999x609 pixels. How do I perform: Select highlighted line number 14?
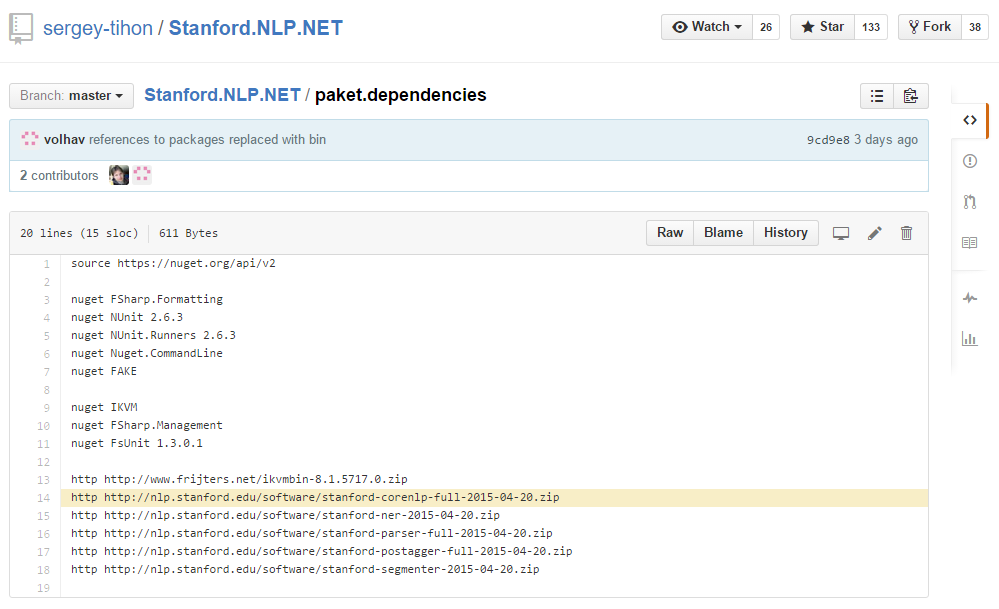click(x=43, y=498)
